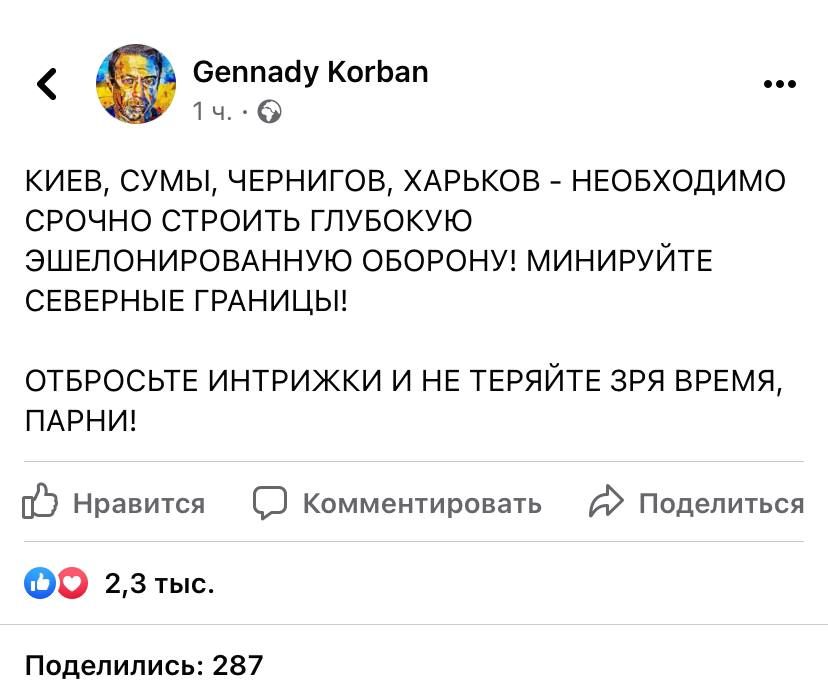View reactions by clicking '2,3 тыс.'
Screen dimensions: 828x698
click(x=160, y=584)
